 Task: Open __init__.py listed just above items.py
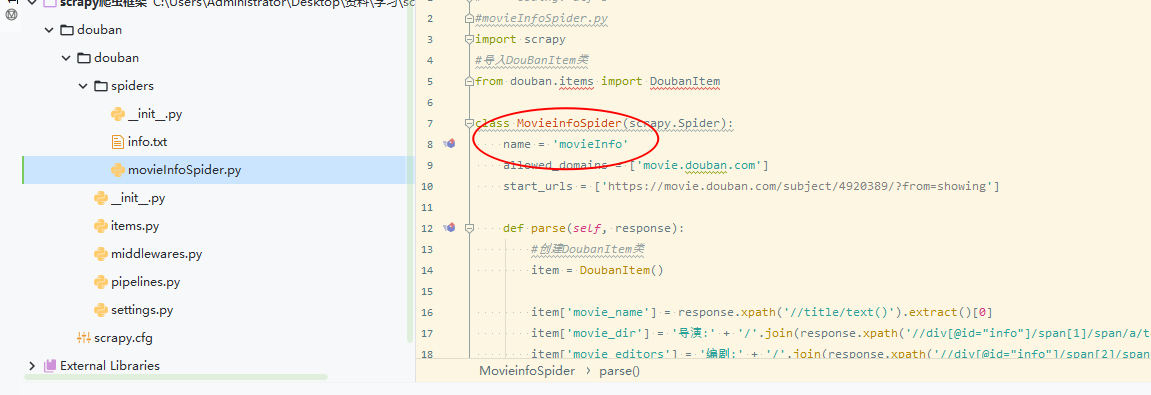[138, 198]
